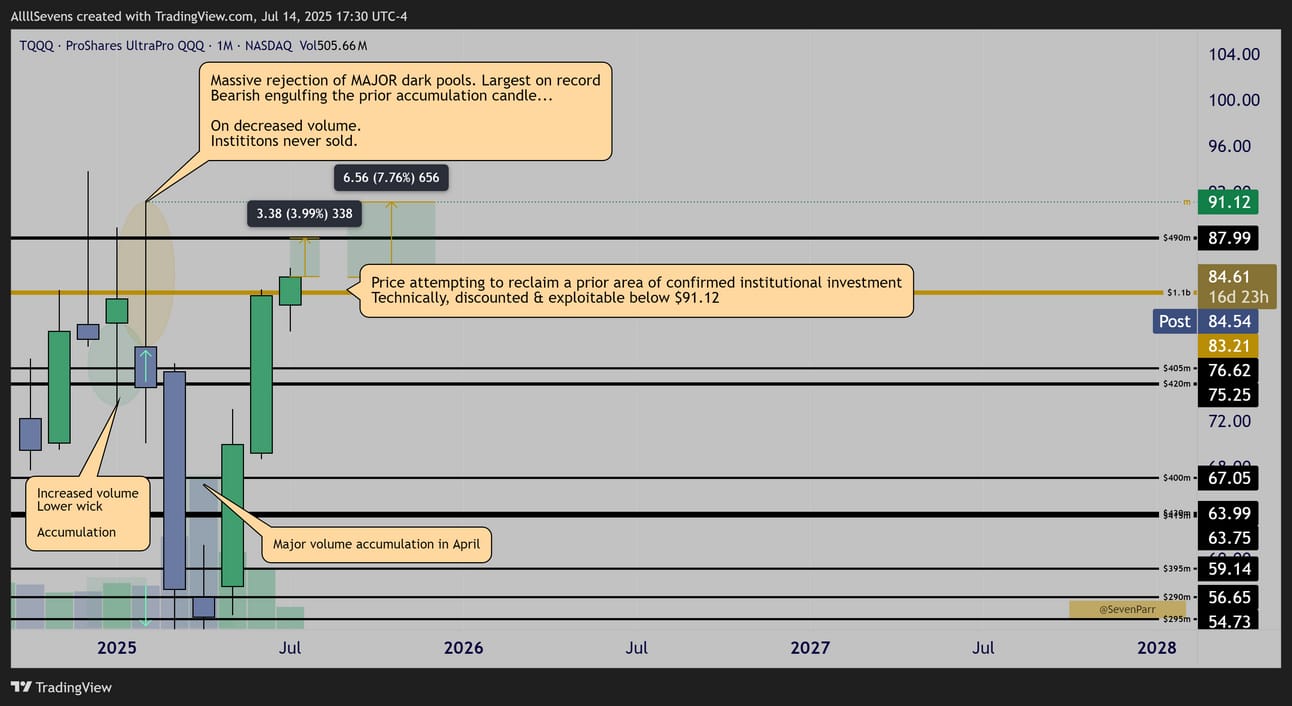The width and height of the screenshot is (1292, 706).
Task: Click the 56.65 price level label
Action: click(x=1228, y=597)
